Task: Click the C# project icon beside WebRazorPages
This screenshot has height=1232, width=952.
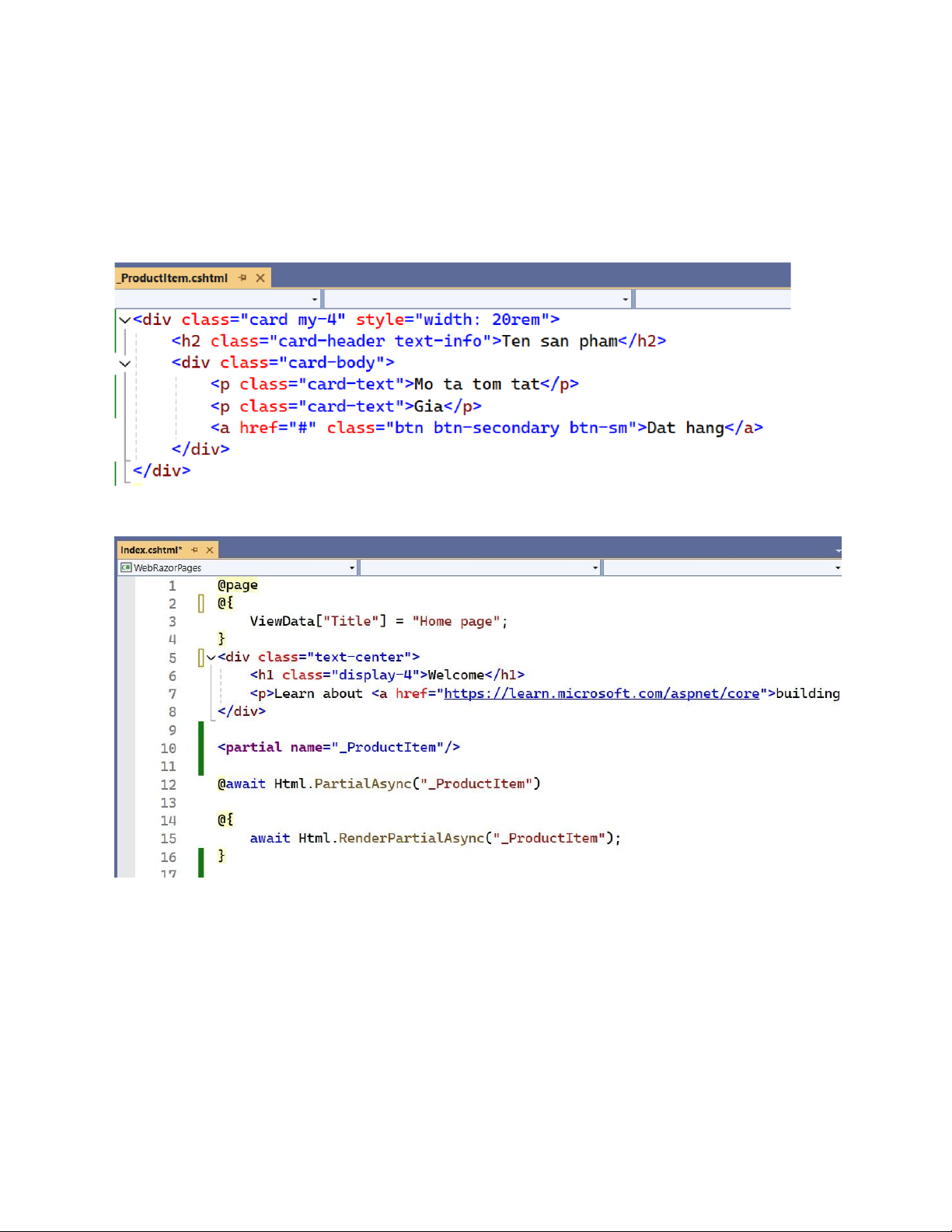Action: click(x=126, y=568)
